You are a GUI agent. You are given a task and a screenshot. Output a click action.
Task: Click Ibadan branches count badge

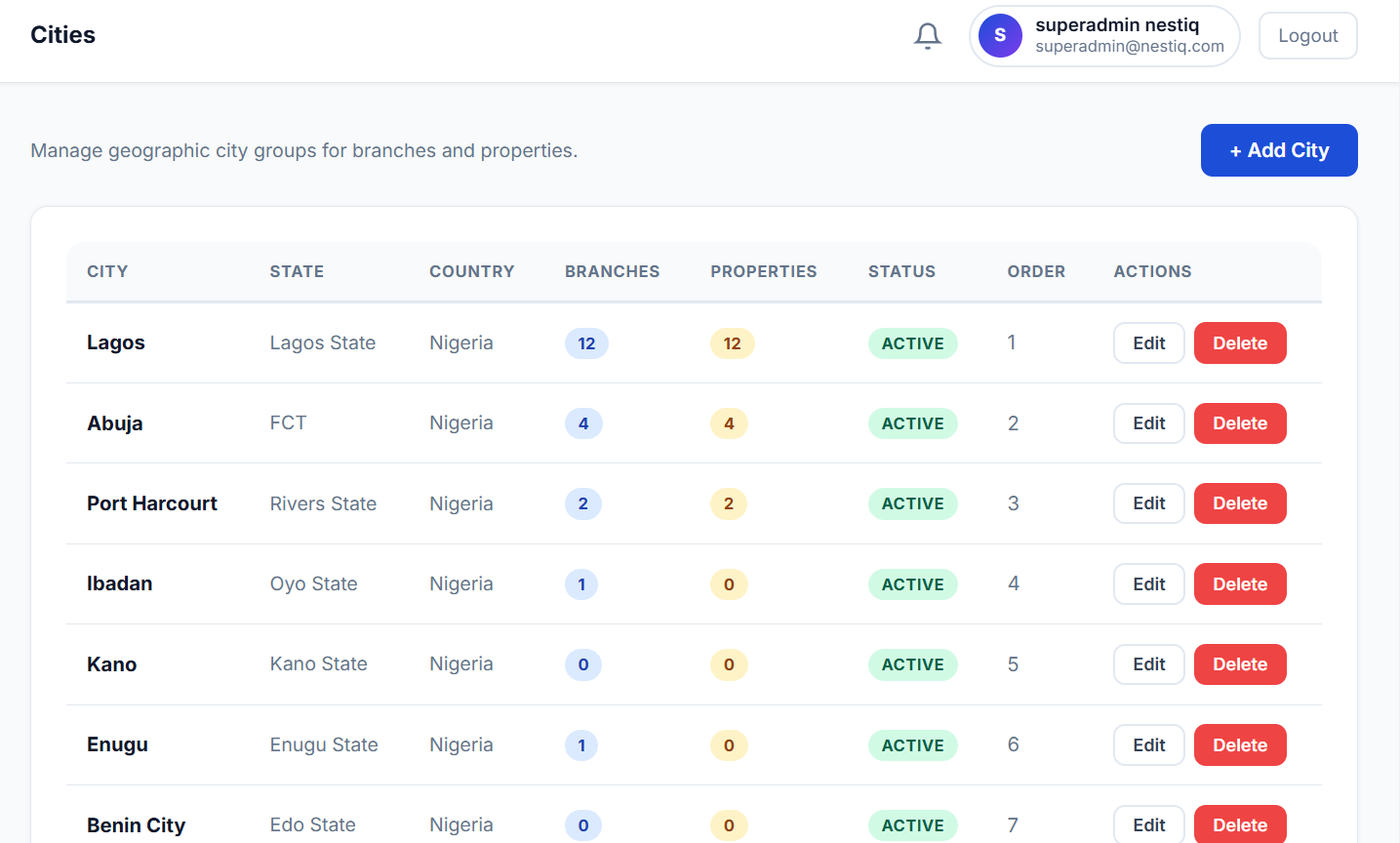click(581, 584)
